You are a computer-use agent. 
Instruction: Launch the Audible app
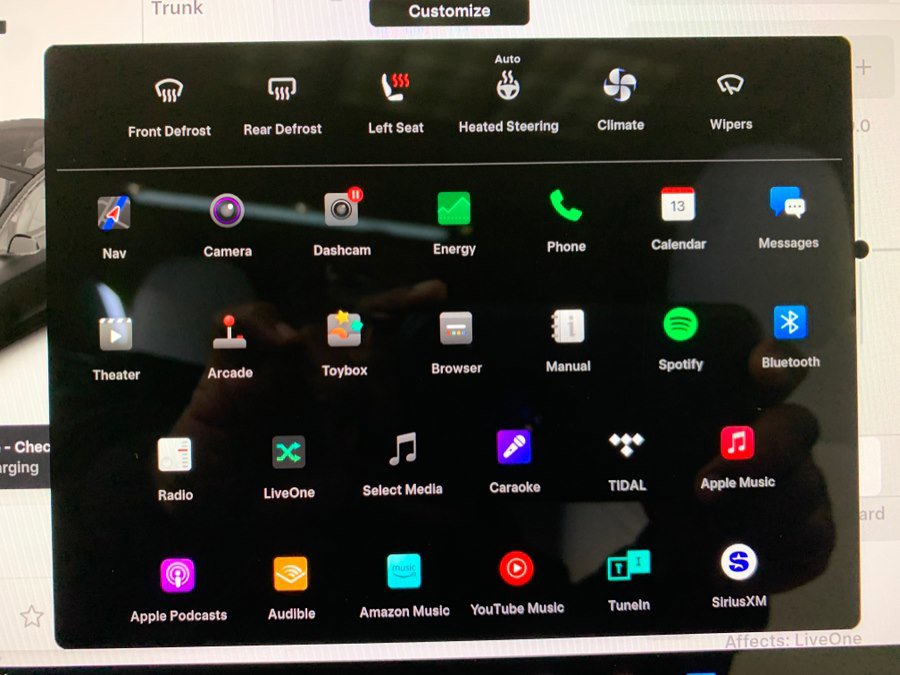[290, 573]
